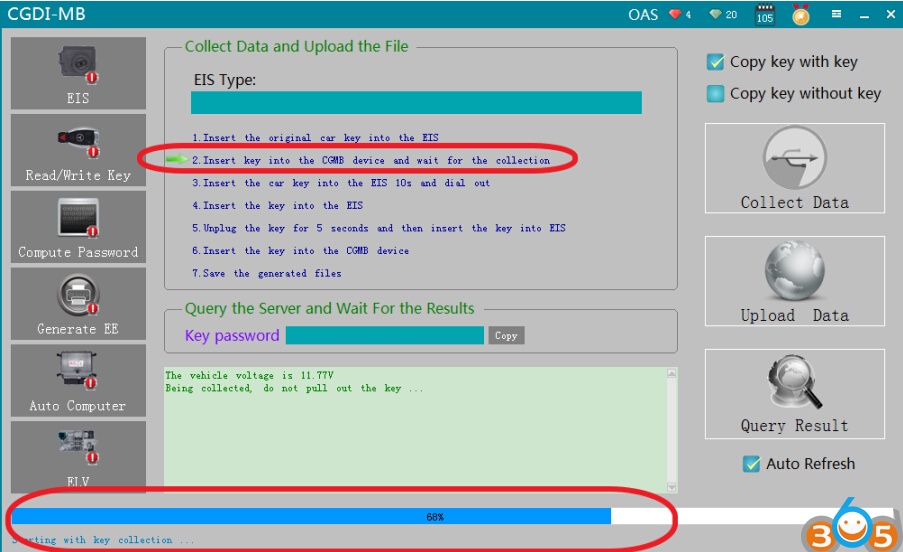This screenshot has height=552, width=903.
Task: Open the ELV module
Action: 78,456
